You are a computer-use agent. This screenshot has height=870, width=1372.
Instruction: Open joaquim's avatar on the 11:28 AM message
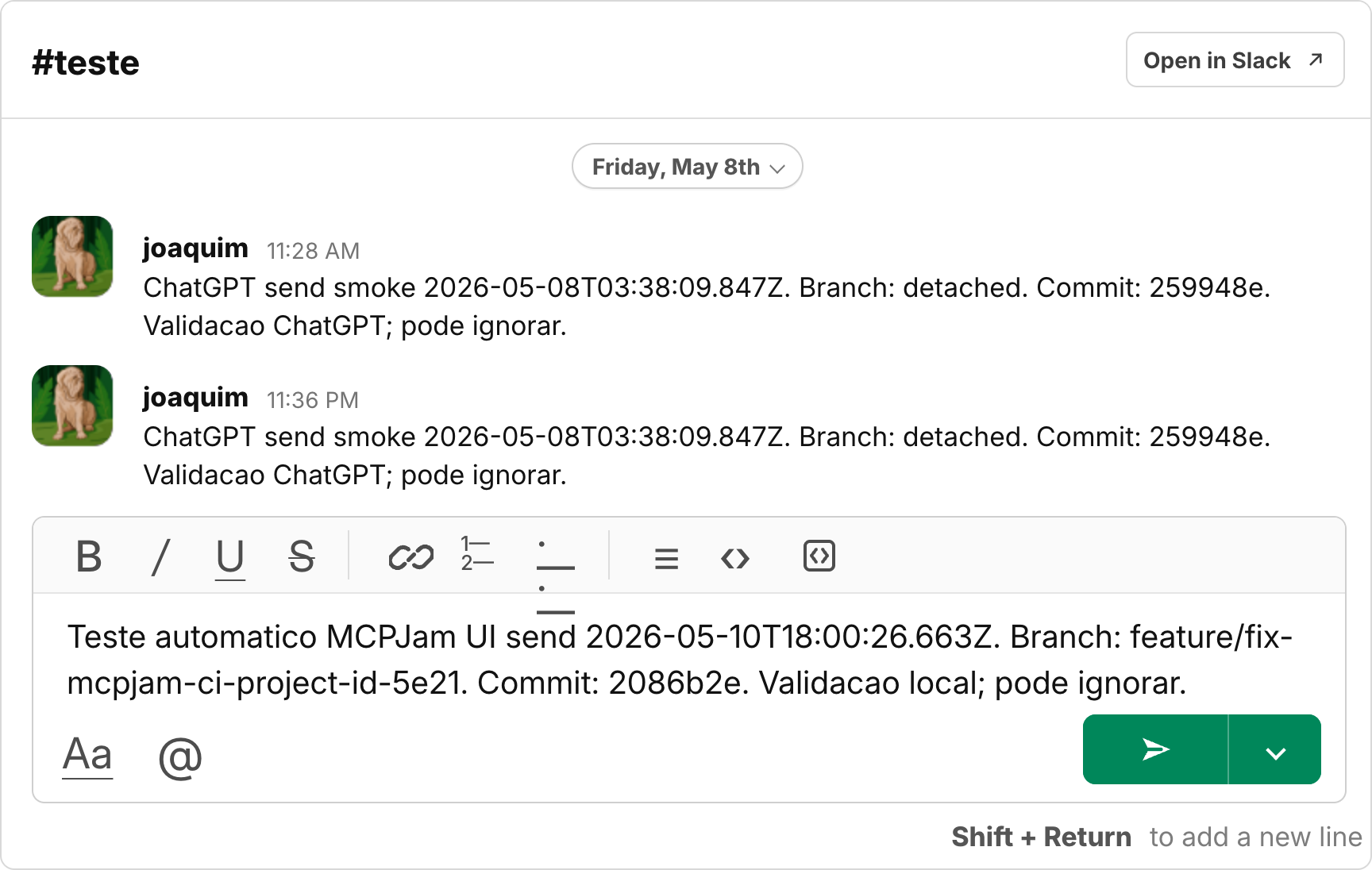(72, 256)
